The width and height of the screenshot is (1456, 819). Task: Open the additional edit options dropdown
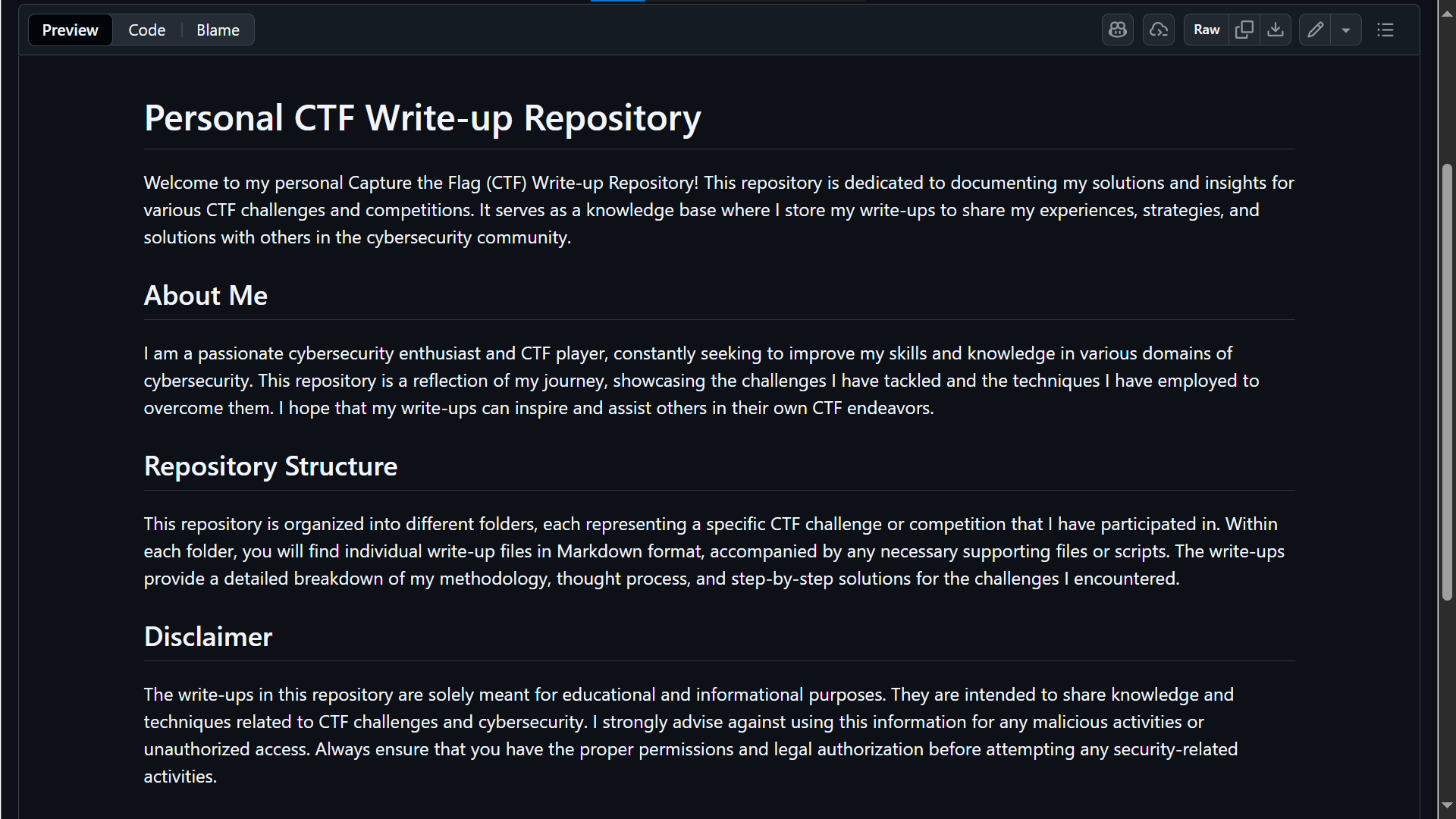[1346, 30]
